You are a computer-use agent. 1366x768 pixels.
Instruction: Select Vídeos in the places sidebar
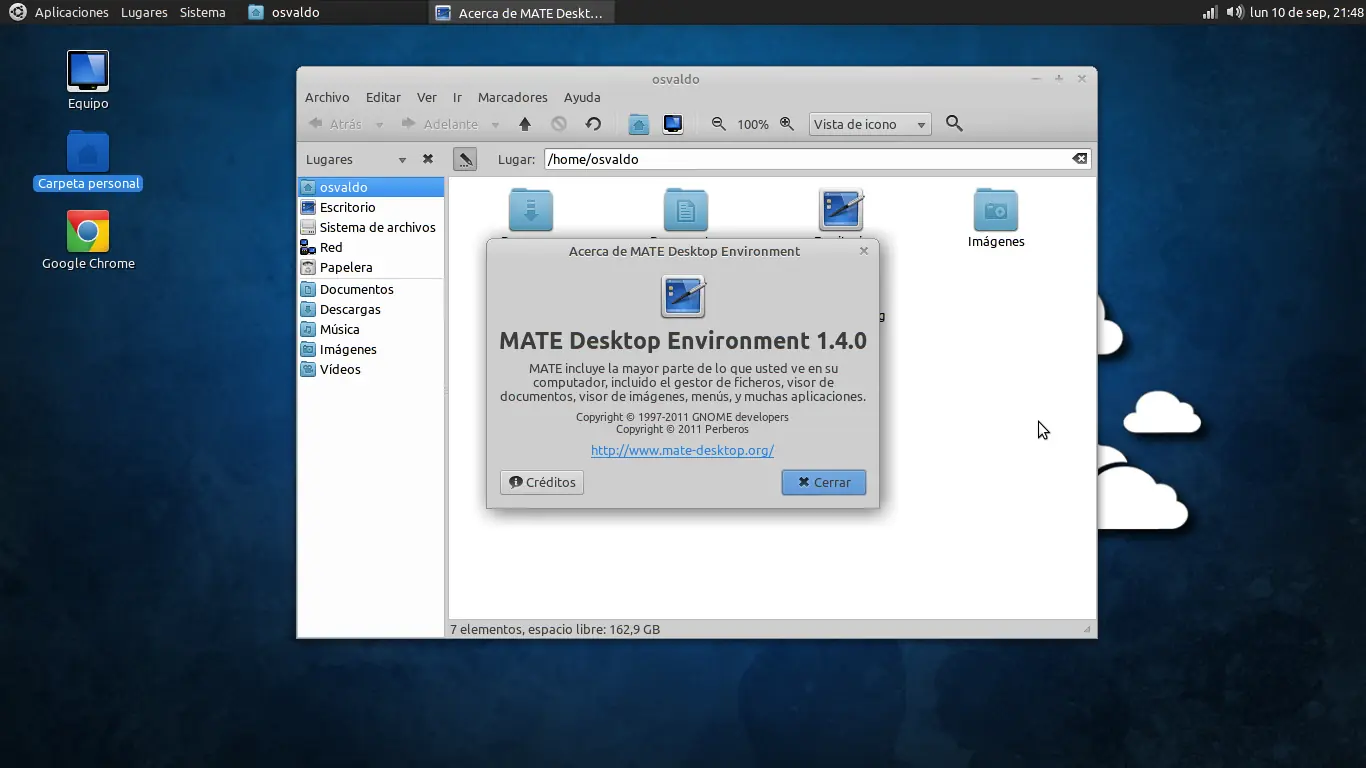coord(371,369)
